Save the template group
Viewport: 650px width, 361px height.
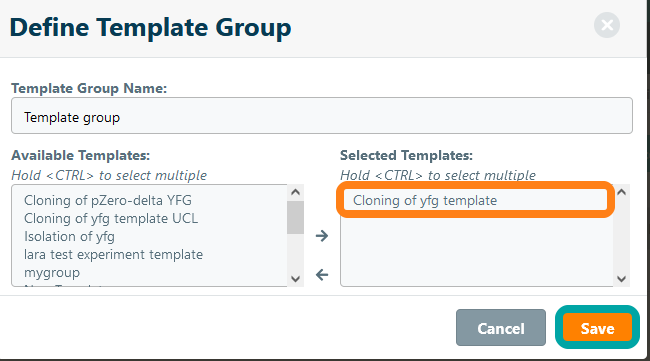click(597, 327)
